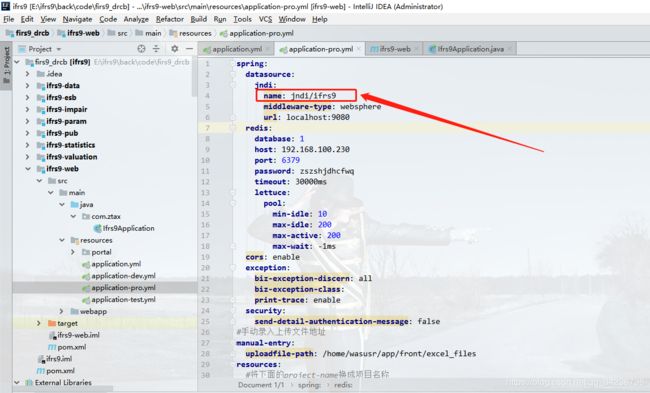Switch to the ifrs9-web editor tab
This screenshot has height=393, width=650.
(394, 49)
